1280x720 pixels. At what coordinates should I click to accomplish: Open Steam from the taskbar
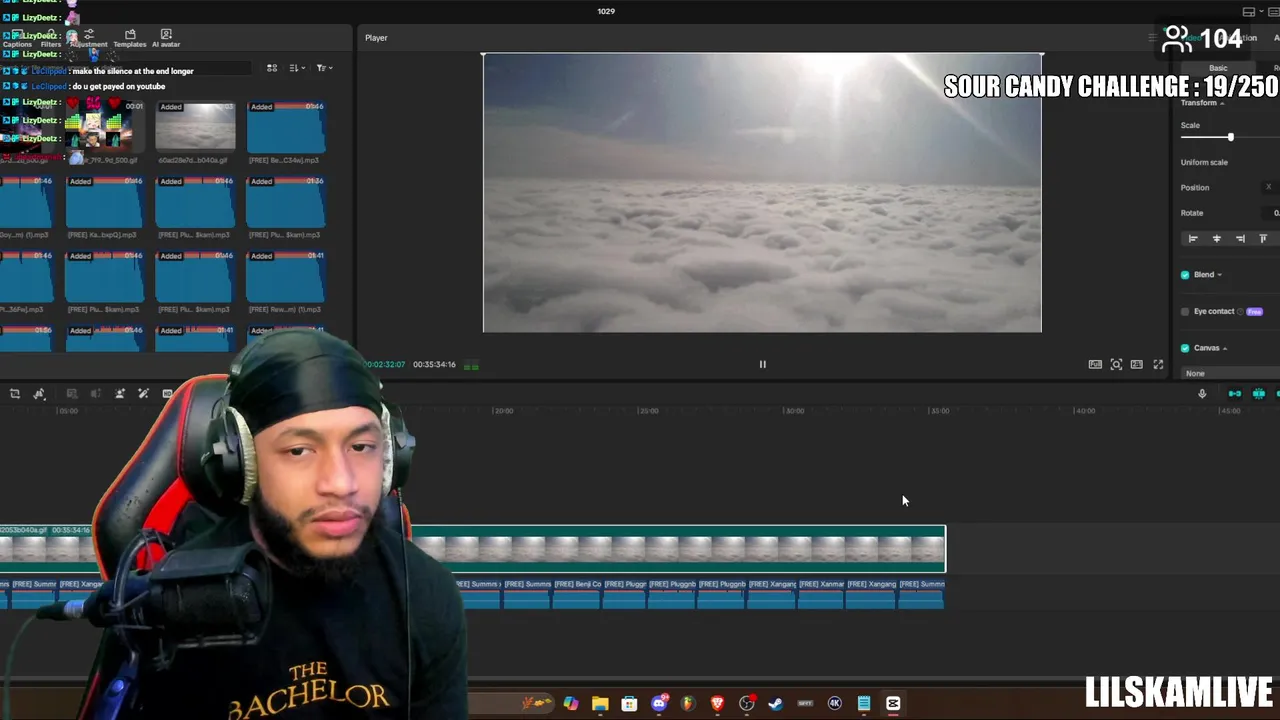point(775,704)
